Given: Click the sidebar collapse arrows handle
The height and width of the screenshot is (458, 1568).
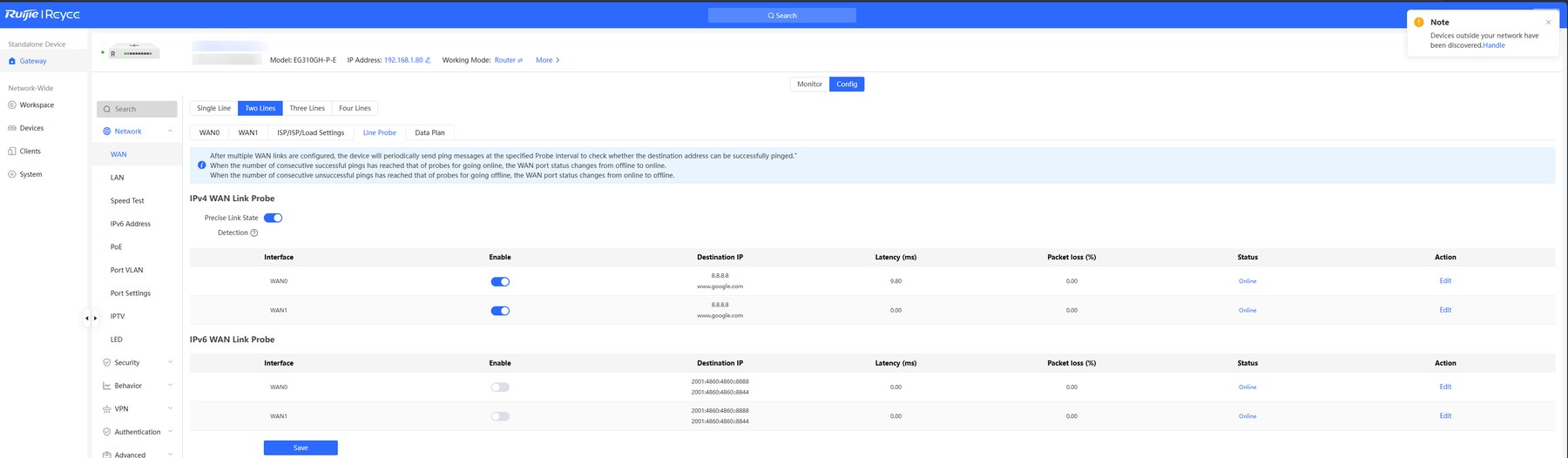Looking at the screenshot, I should coord(91,319).
